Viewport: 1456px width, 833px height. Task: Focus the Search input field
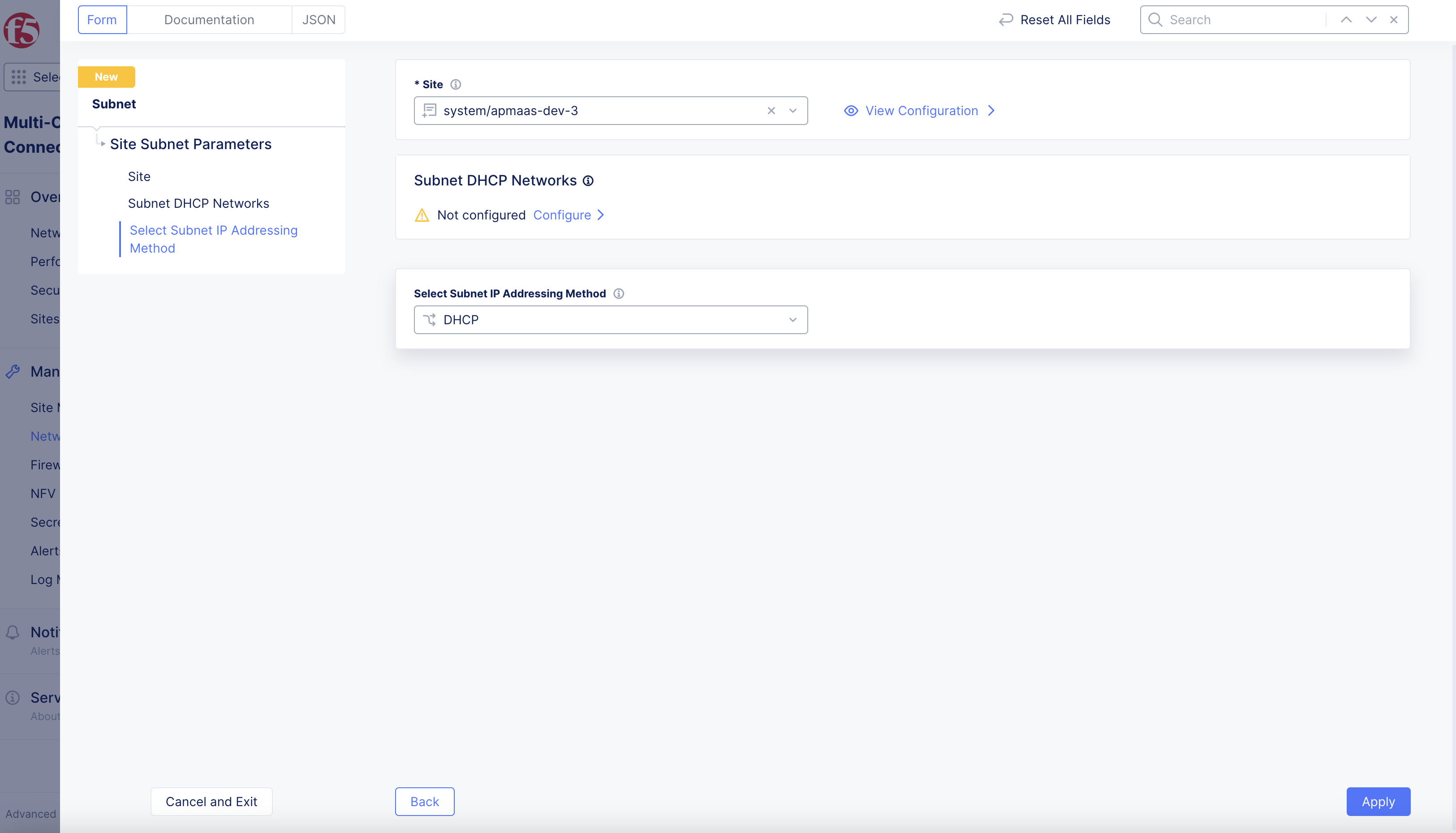(x=1245, y=20)
